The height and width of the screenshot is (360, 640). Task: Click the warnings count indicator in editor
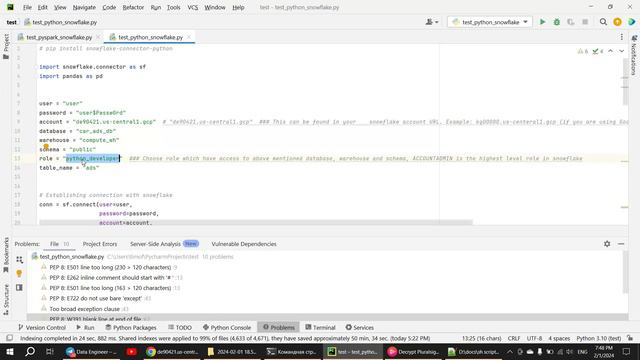(x=583, y=51)
